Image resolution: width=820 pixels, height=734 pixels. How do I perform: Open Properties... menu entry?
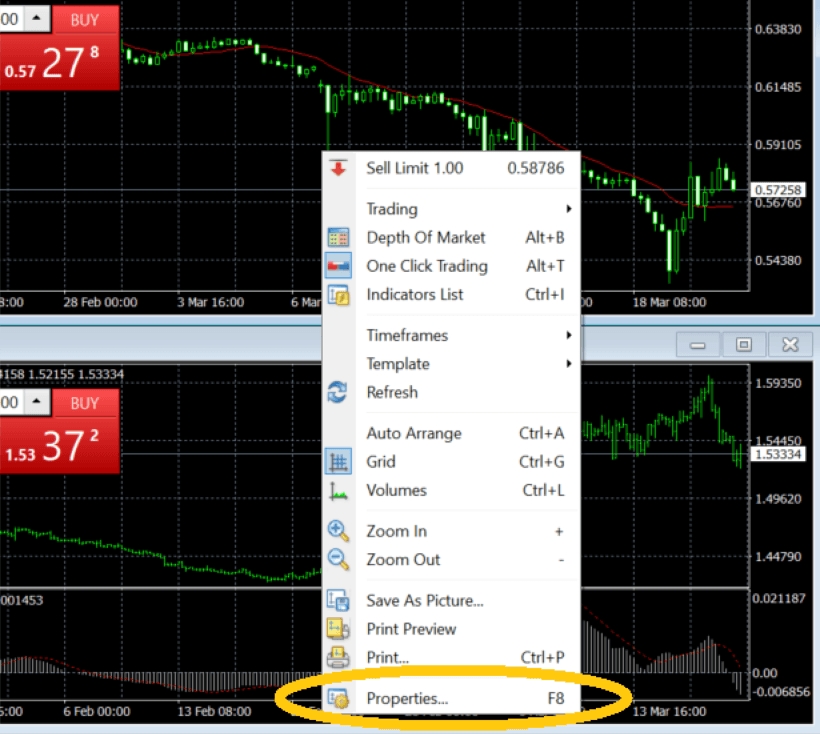point(451,698)
